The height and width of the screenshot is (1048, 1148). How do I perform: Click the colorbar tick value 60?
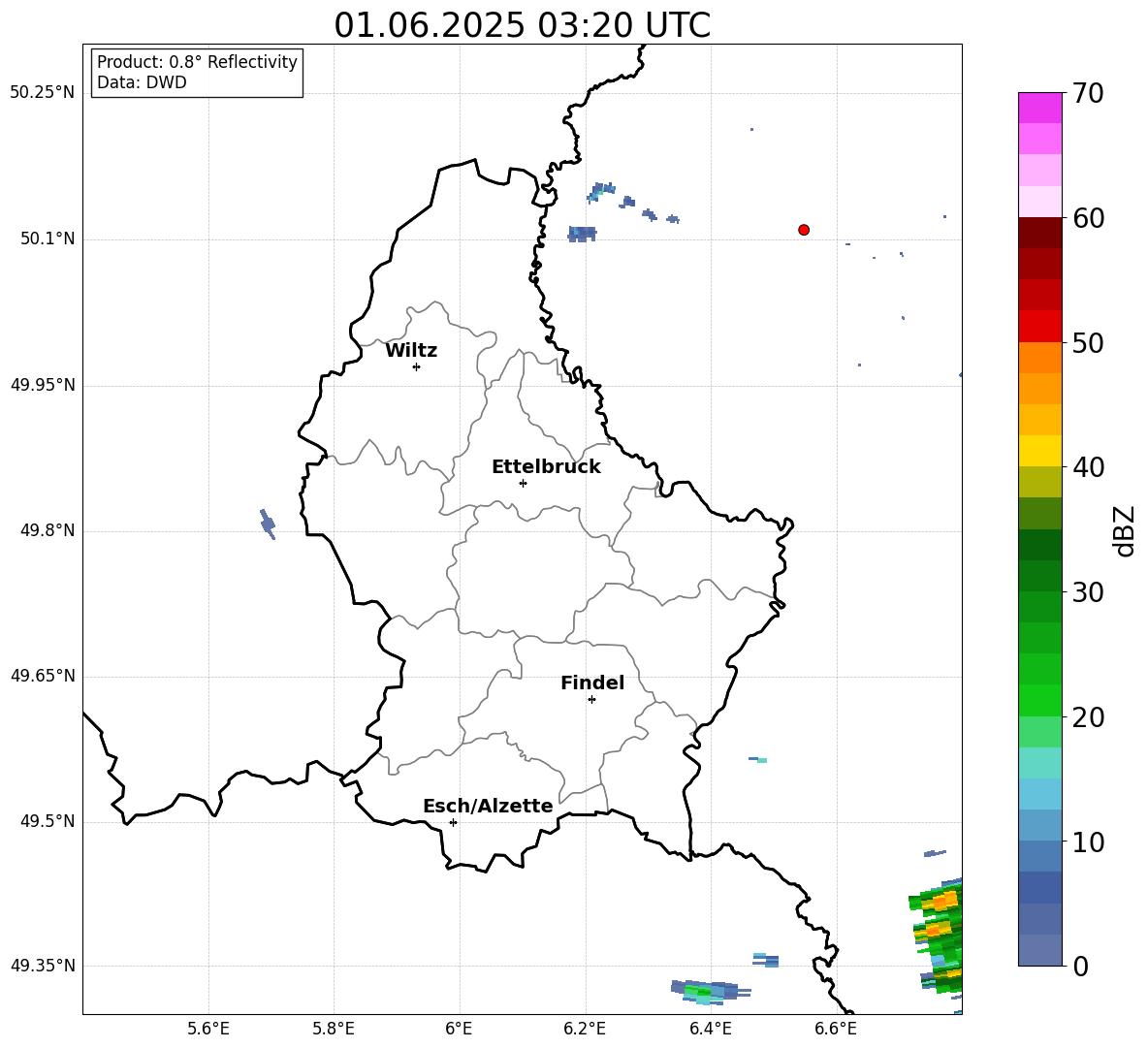[x=1088, y=218]
